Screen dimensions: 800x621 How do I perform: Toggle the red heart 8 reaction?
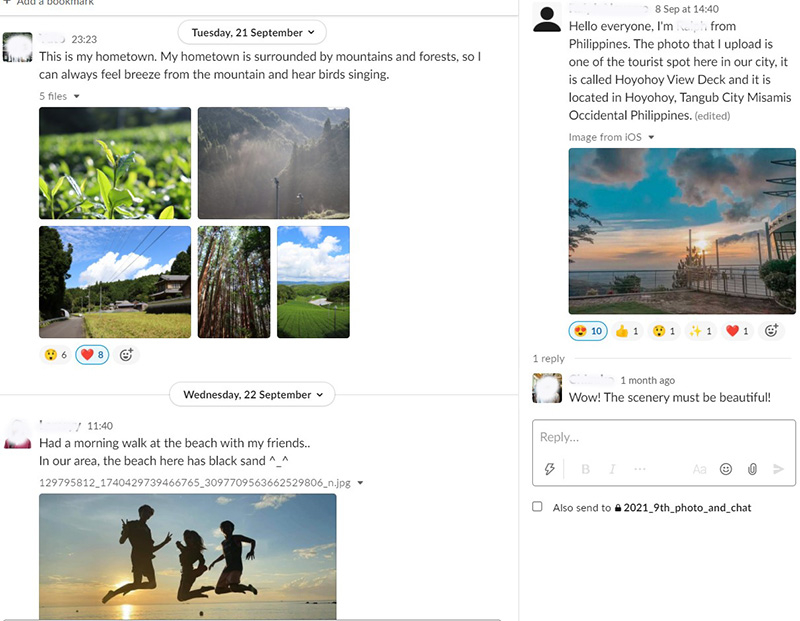(x=92, y=355)
